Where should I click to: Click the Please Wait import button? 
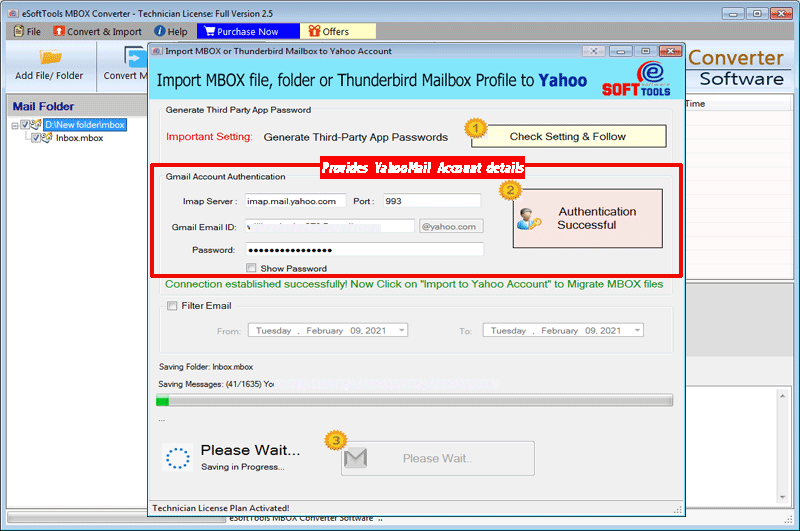click(x=438, y=458)
